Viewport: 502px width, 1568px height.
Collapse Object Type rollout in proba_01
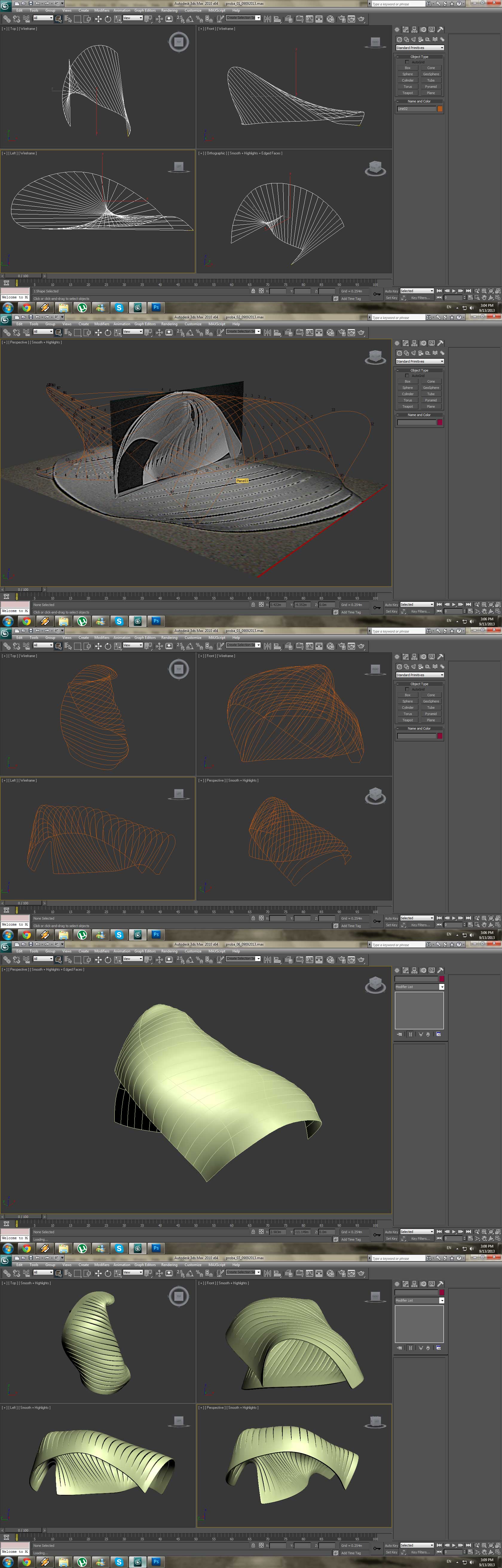click(419, 57)
